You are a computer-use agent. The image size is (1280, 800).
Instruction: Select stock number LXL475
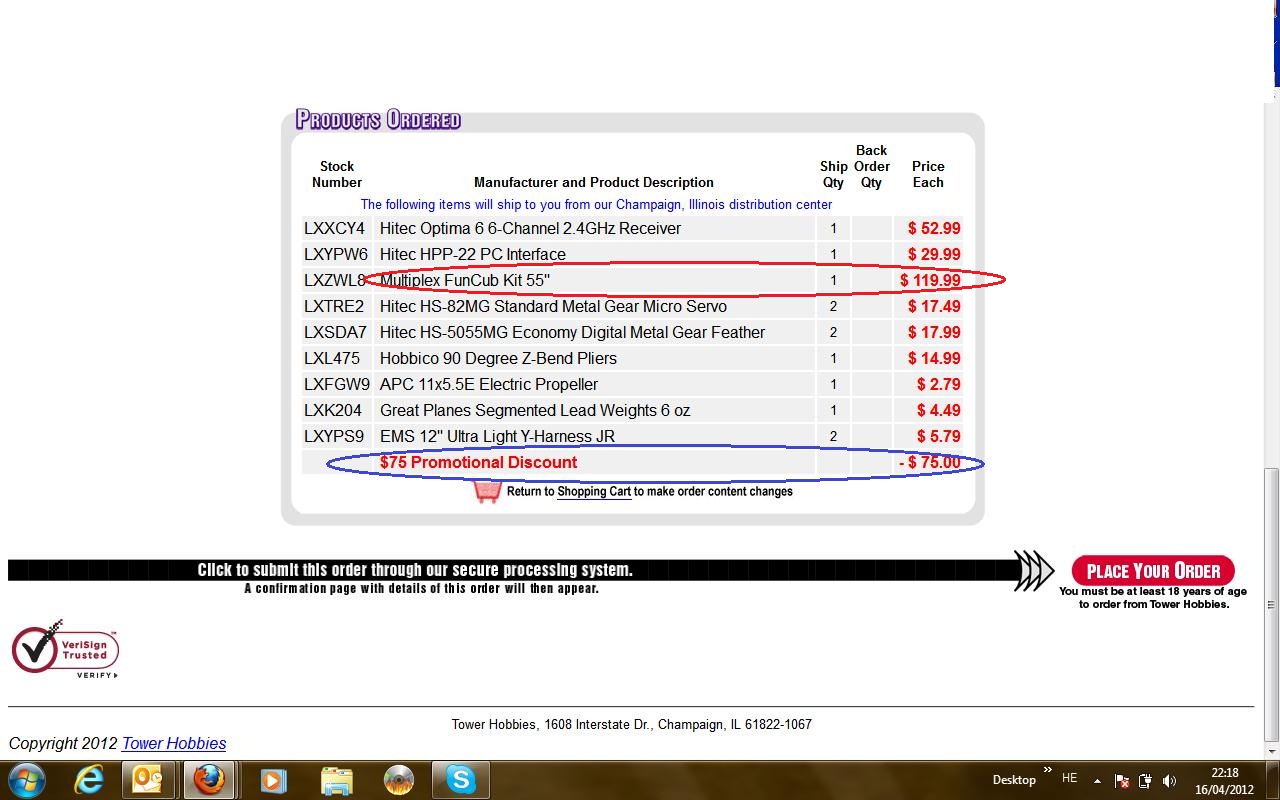coord(334,358)
